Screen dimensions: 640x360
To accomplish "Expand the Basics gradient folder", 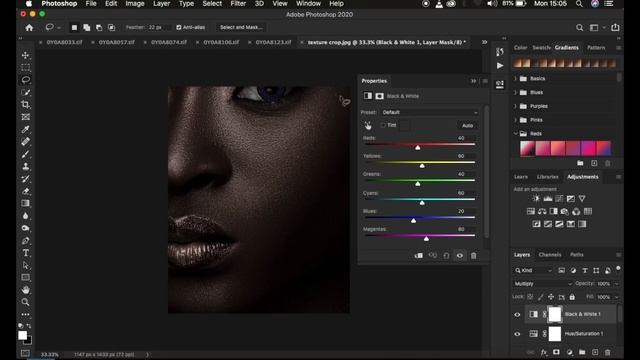I will click(x=516, y=78).
